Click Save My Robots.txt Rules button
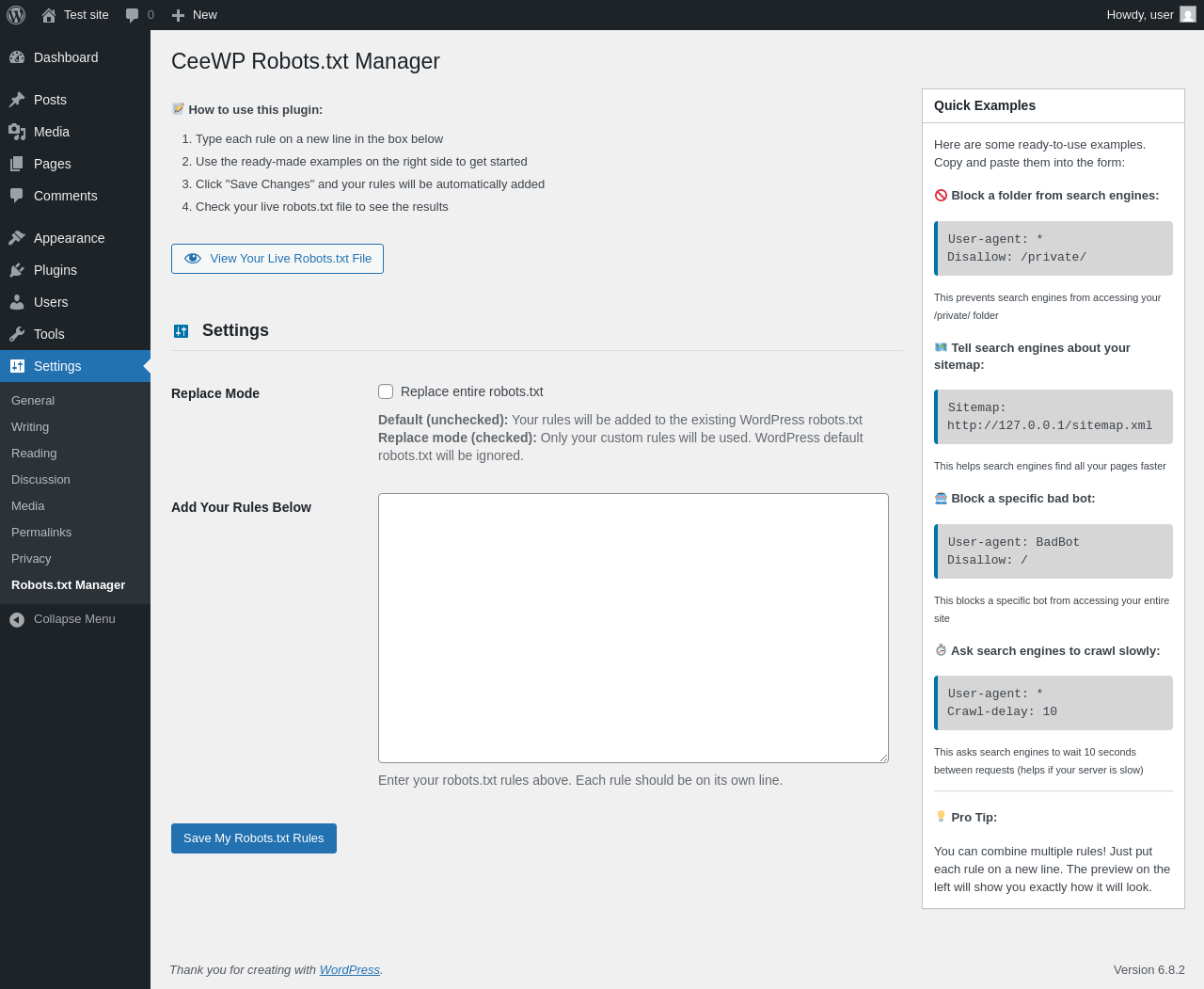The image size is (1204, 989). (x=254, y=838)
